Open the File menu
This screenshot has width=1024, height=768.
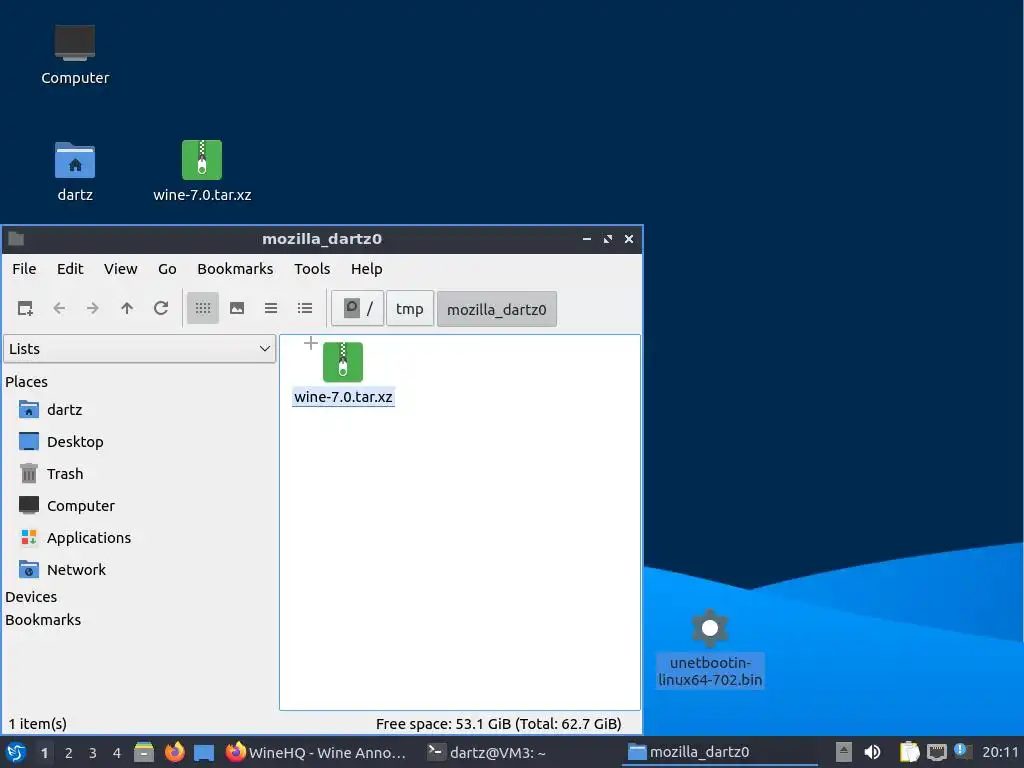24,269
